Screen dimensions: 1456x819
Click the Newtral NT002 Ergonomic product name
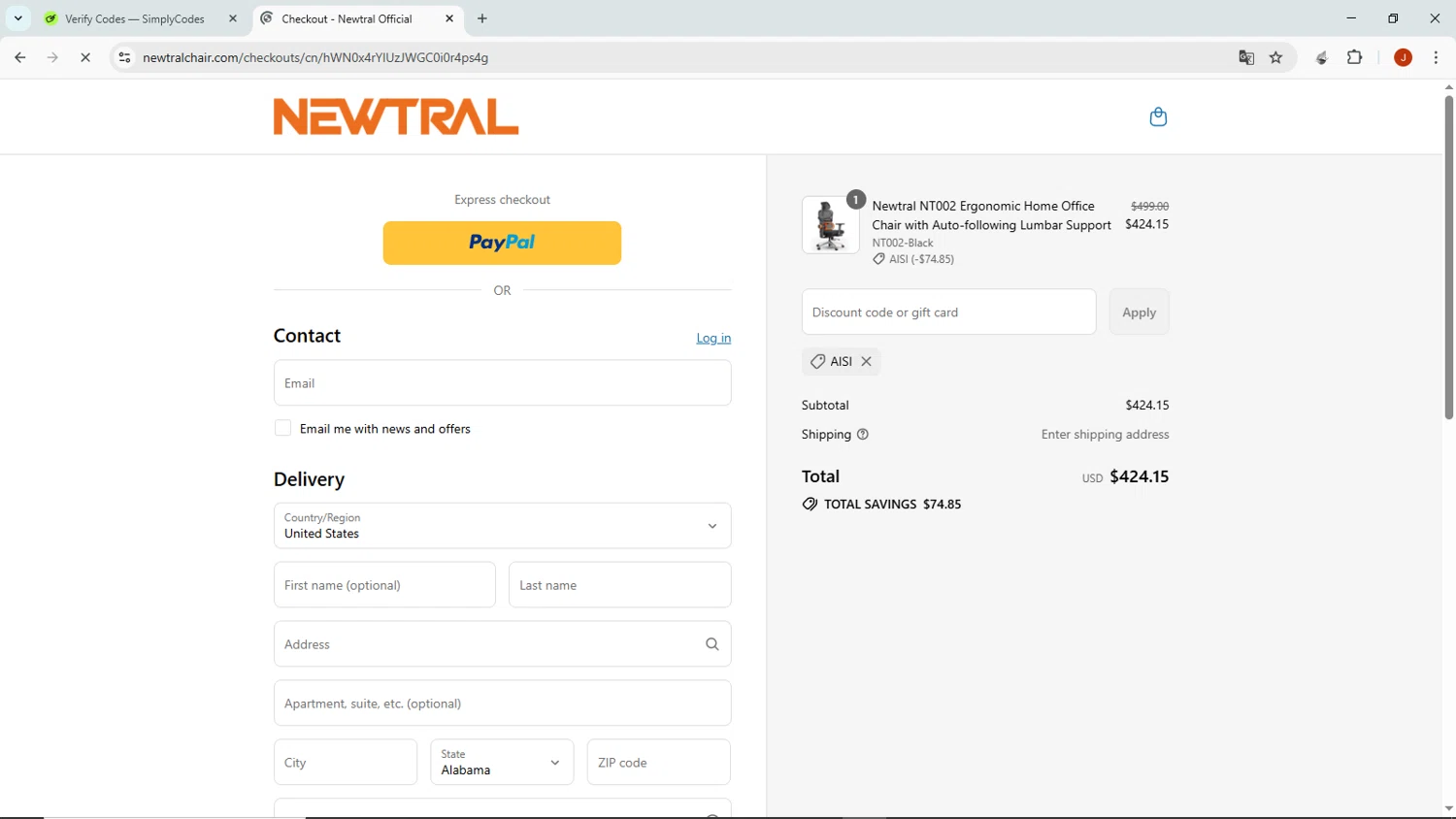tap(991, 215)
